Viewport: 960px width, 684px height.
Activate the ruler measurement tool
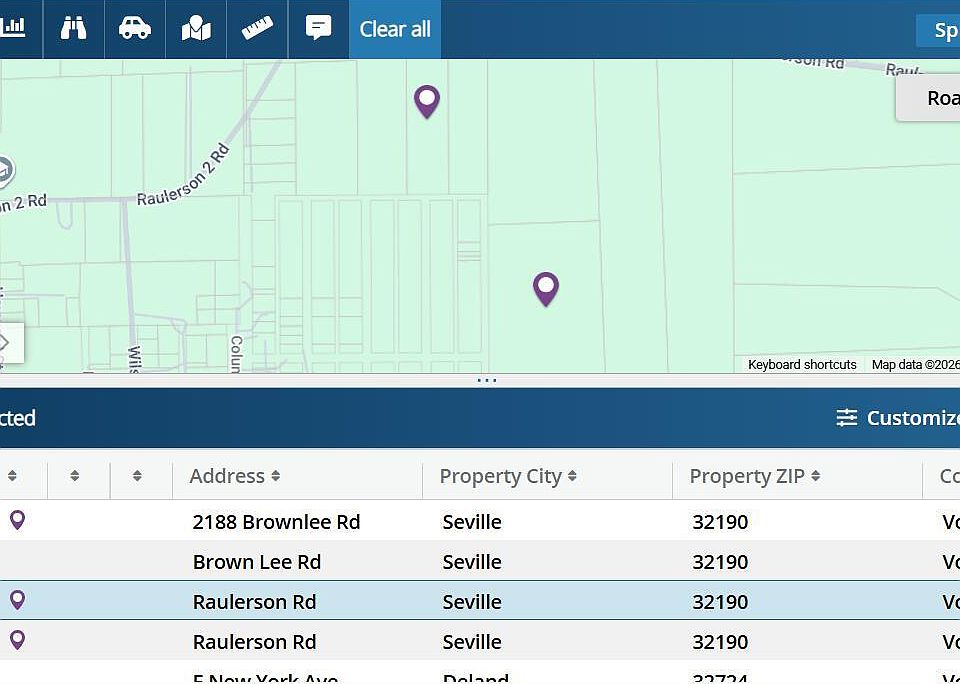coord(257,28)
